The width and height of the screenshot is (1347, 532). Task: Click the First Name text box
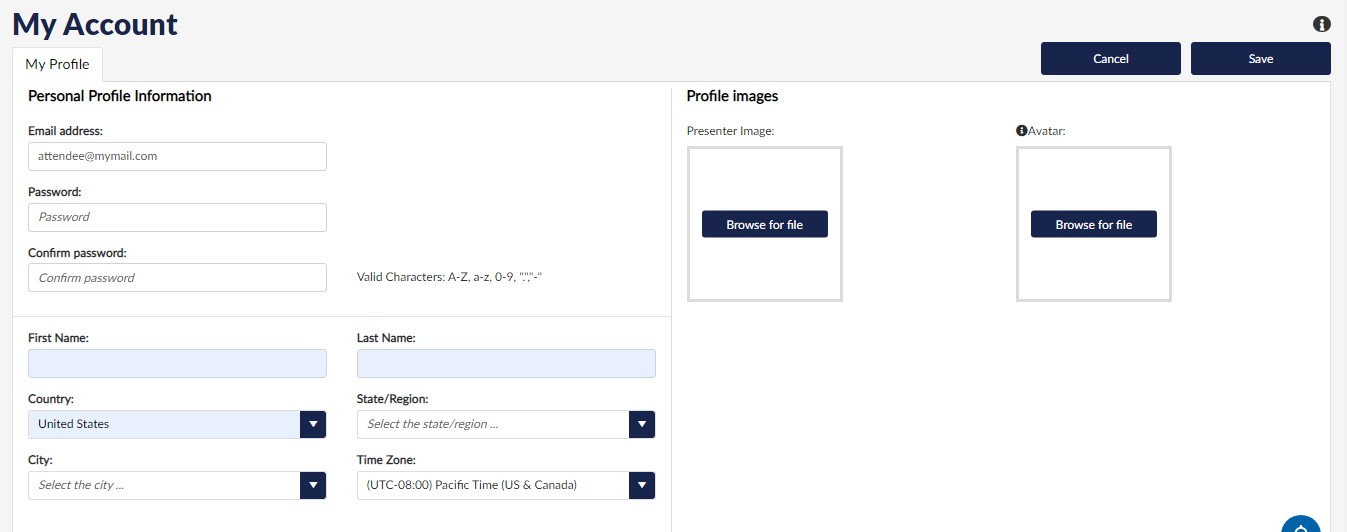pos(177,363)
